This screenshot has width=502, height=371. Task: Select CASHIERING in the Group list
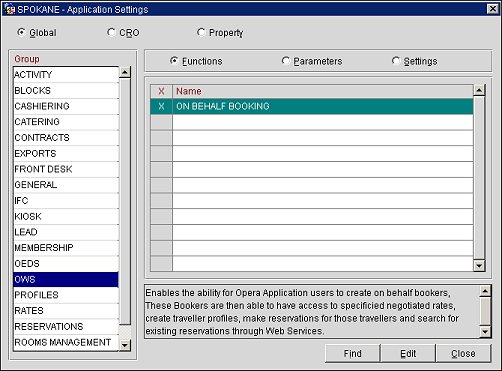point(66,106)
